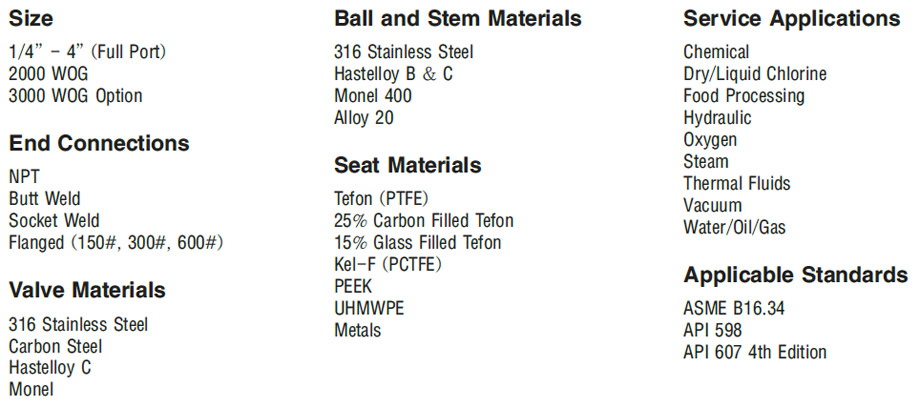Select the Butt Weld entry
Screen dimensions: 920x408
tap(45, 198)
